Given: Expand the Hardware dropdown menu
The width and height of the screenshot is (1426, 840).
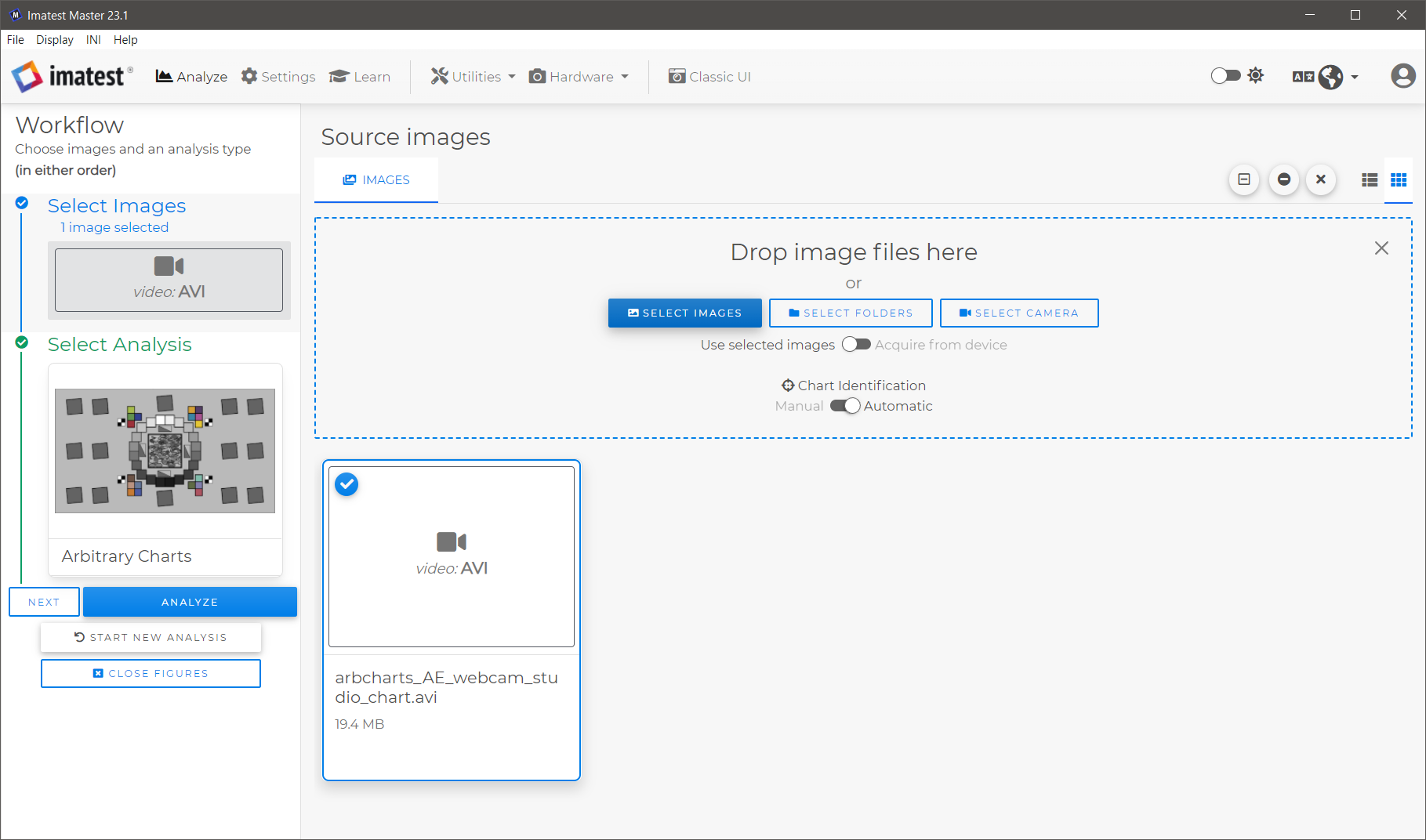Looking at the screenshot, I should click(x=579, y=77).
